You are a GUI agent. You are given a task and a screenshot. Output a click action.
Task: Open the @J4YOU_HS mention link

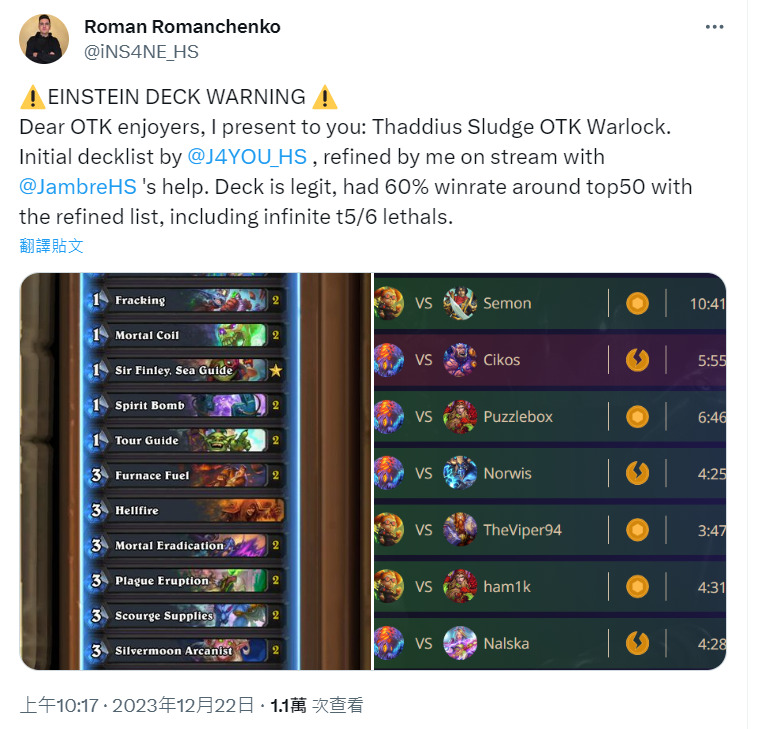point(247,157)
